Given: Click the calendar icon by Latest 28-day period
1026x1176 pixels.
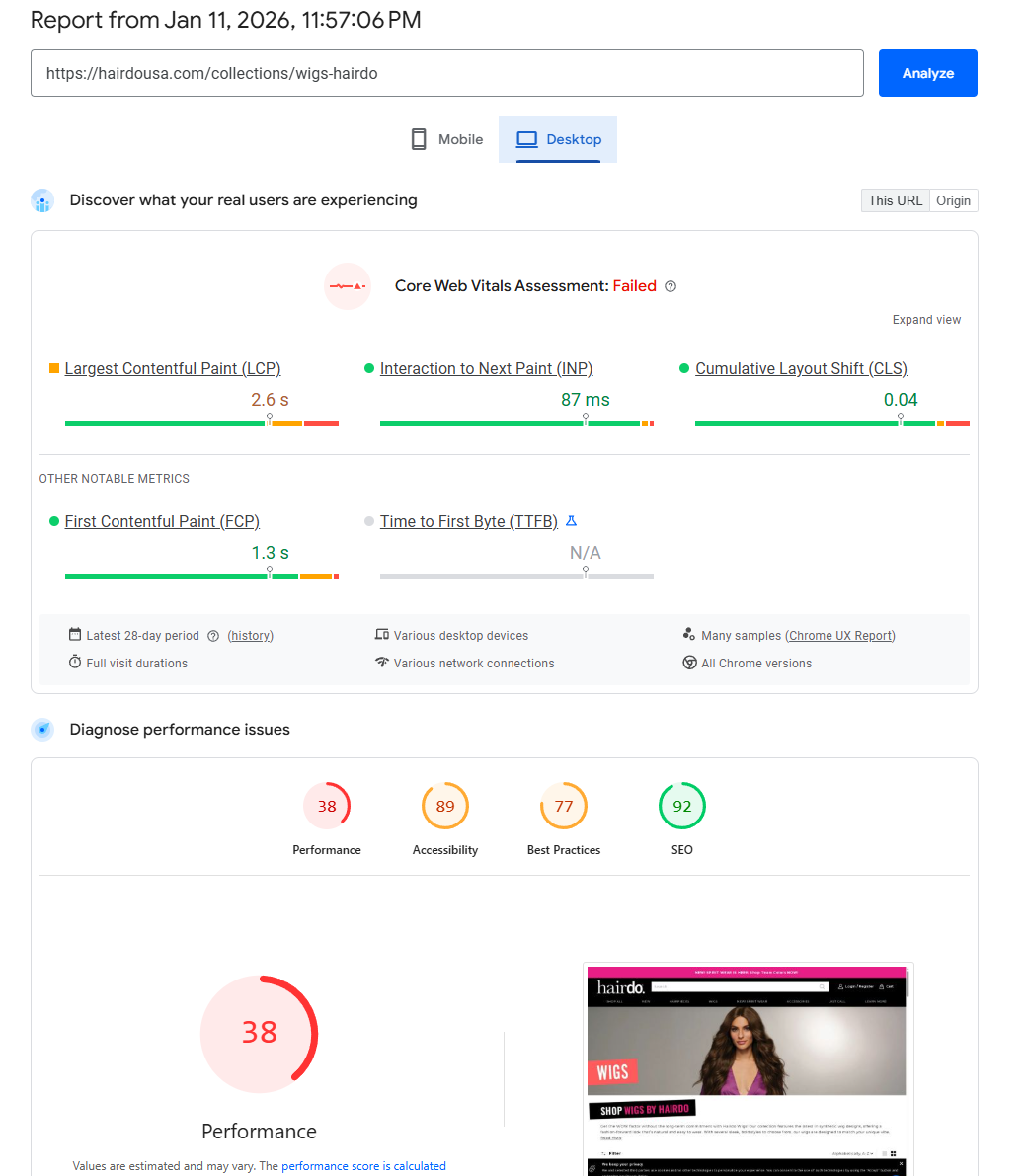Looking at the screenshot, I should tap(75, 635).
